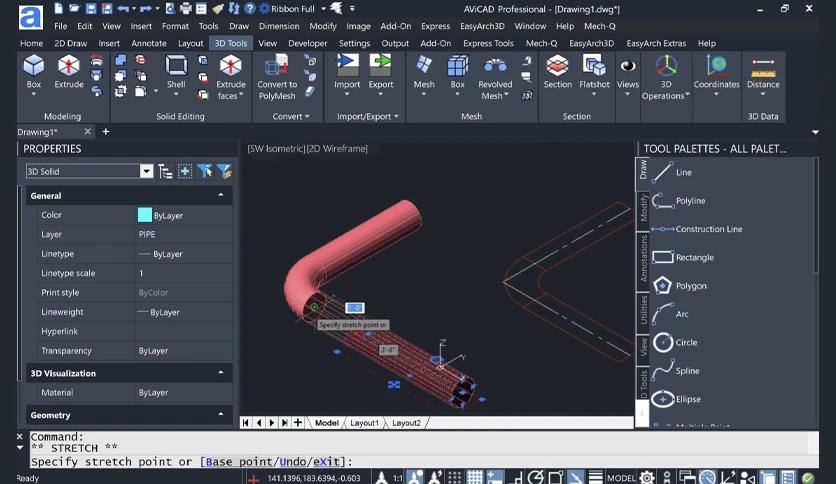Toggle lineweight display in status bar
Viewport: 836px width, 484px height.
[x=596, y=478]
